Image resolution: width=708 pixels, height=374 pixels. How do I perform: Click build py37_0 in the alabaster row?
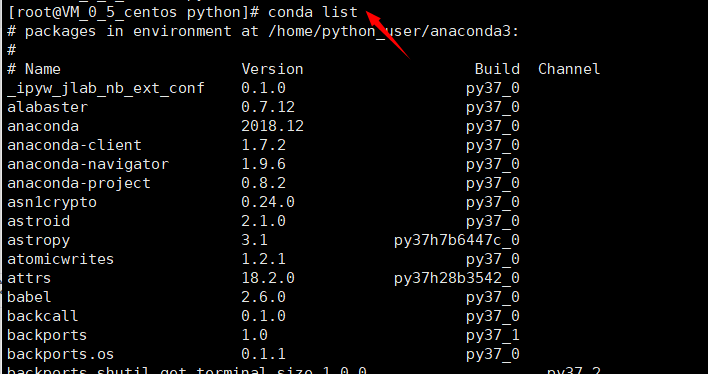pyautogui.click(x=493, y=108)
